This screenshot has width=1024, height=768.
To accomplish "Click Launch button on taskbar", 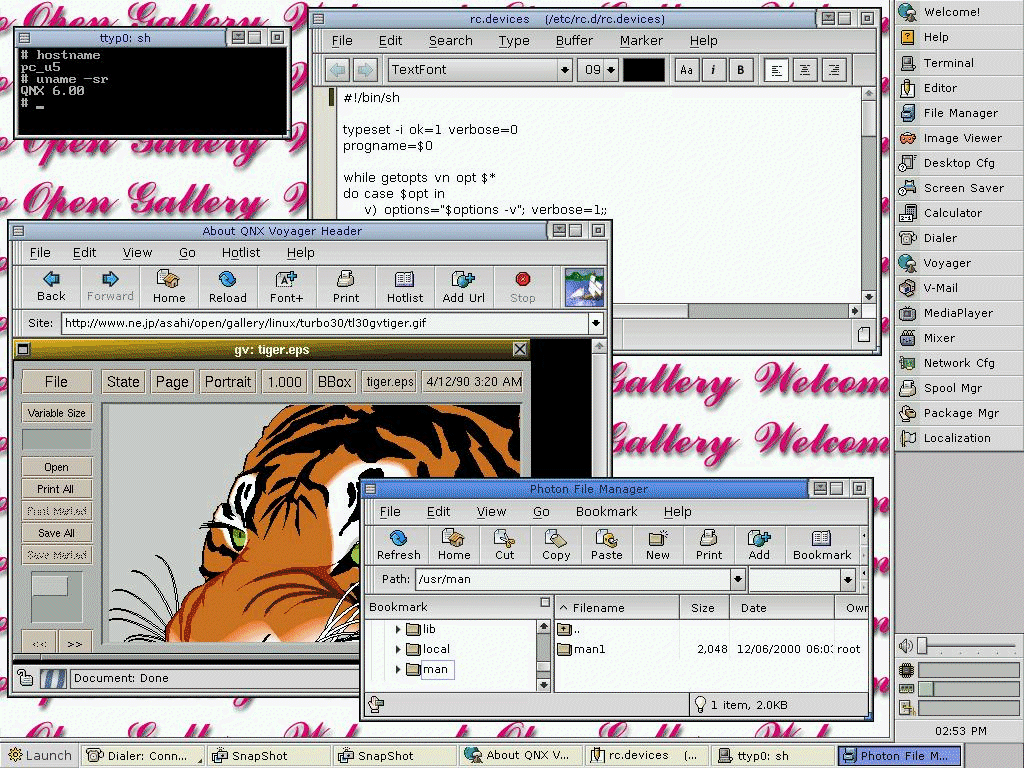I will (x=39, y=756).
